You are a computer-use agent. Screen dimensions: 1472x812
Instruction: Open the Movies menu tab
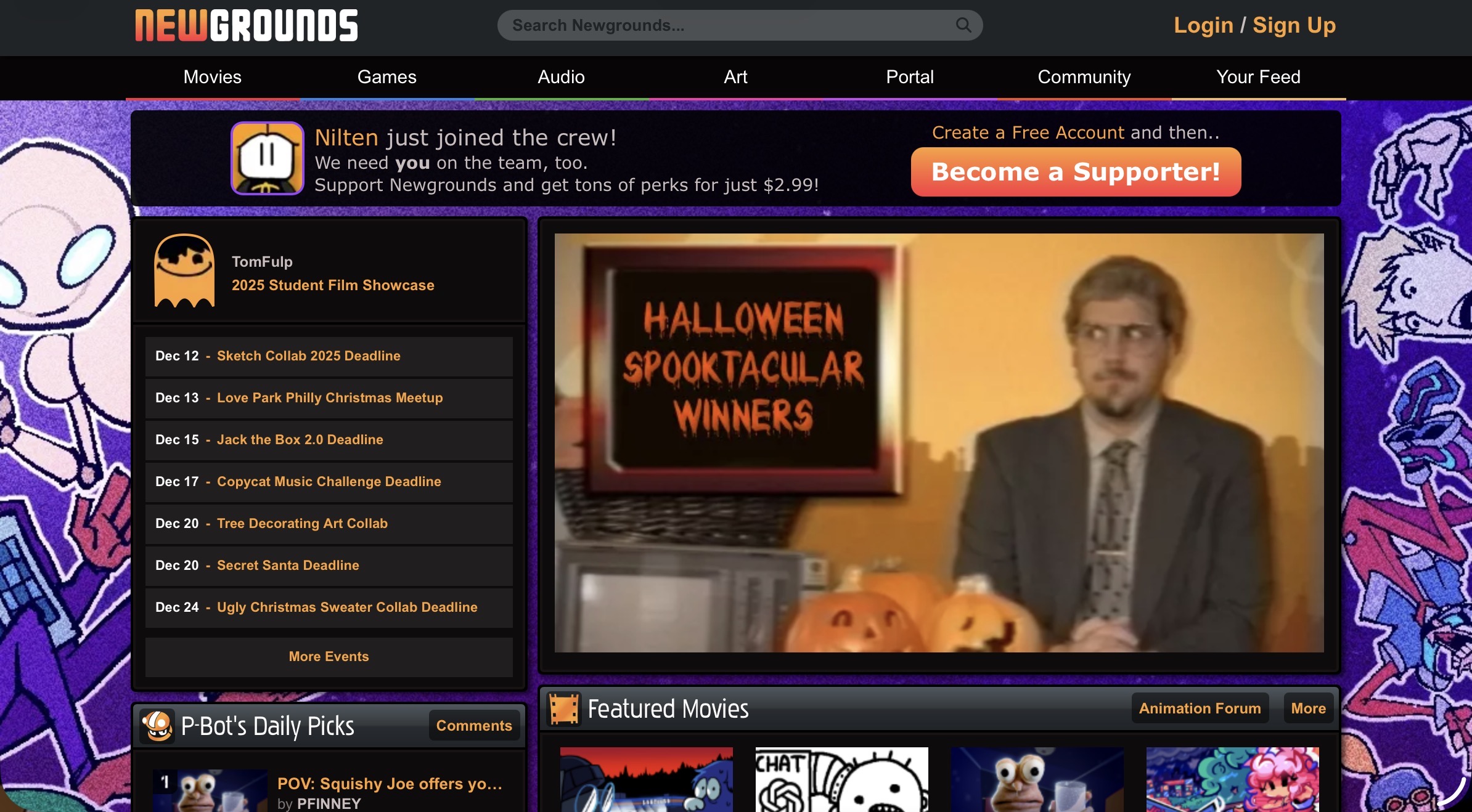(212, 77)
